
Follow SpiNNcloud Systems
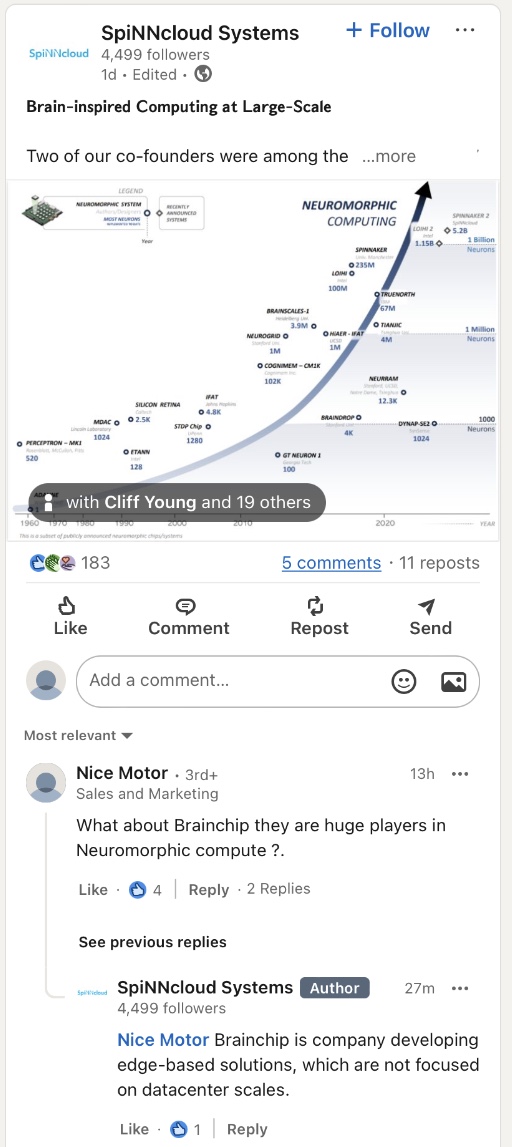tap(388, 31)
